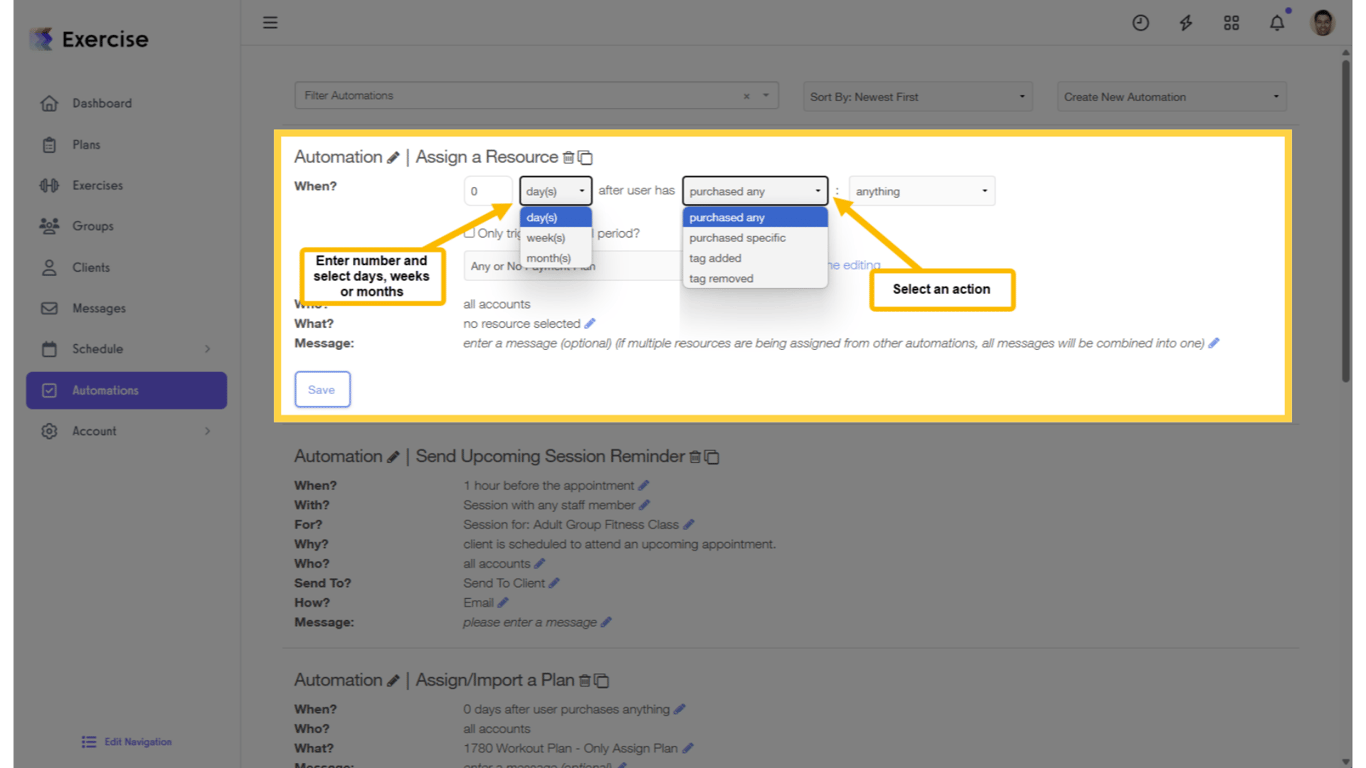The width and height of the screenshot is (1366, 768).
Task: Edit the automation name with the pencil icon
Action: tap(392, 157)
